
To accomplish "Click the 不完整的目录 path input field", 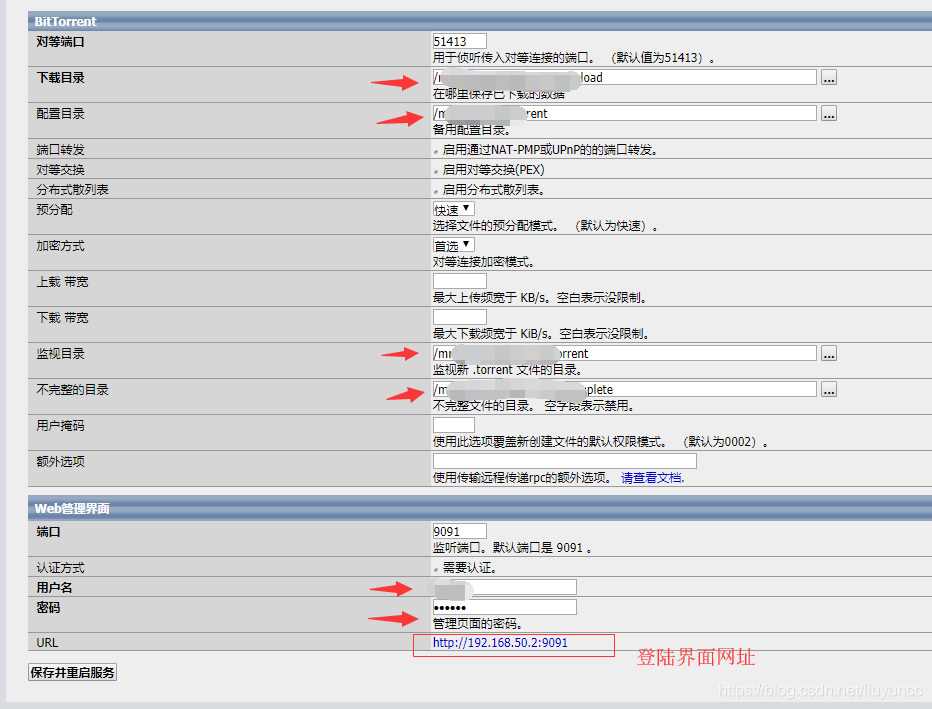I will (624, 389).
